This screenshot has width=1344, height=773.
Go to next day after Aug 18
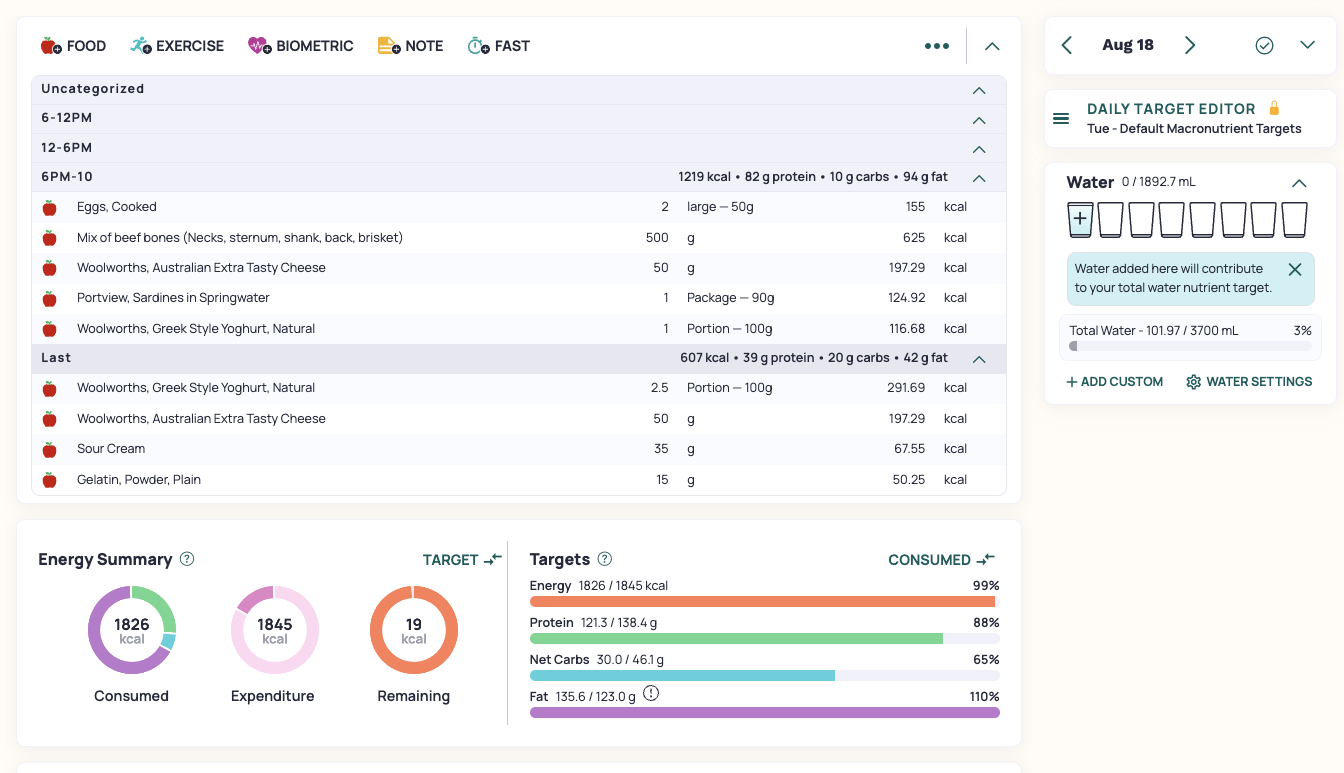tap(1190, 45)
